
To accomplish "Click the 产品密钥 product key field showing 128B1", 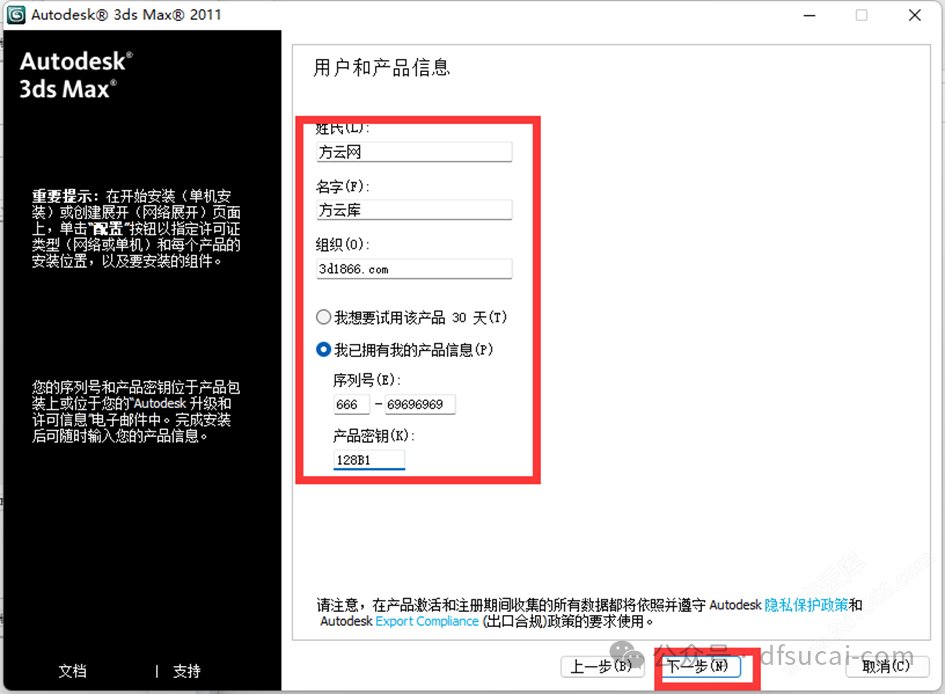I will tap(369, 459).
